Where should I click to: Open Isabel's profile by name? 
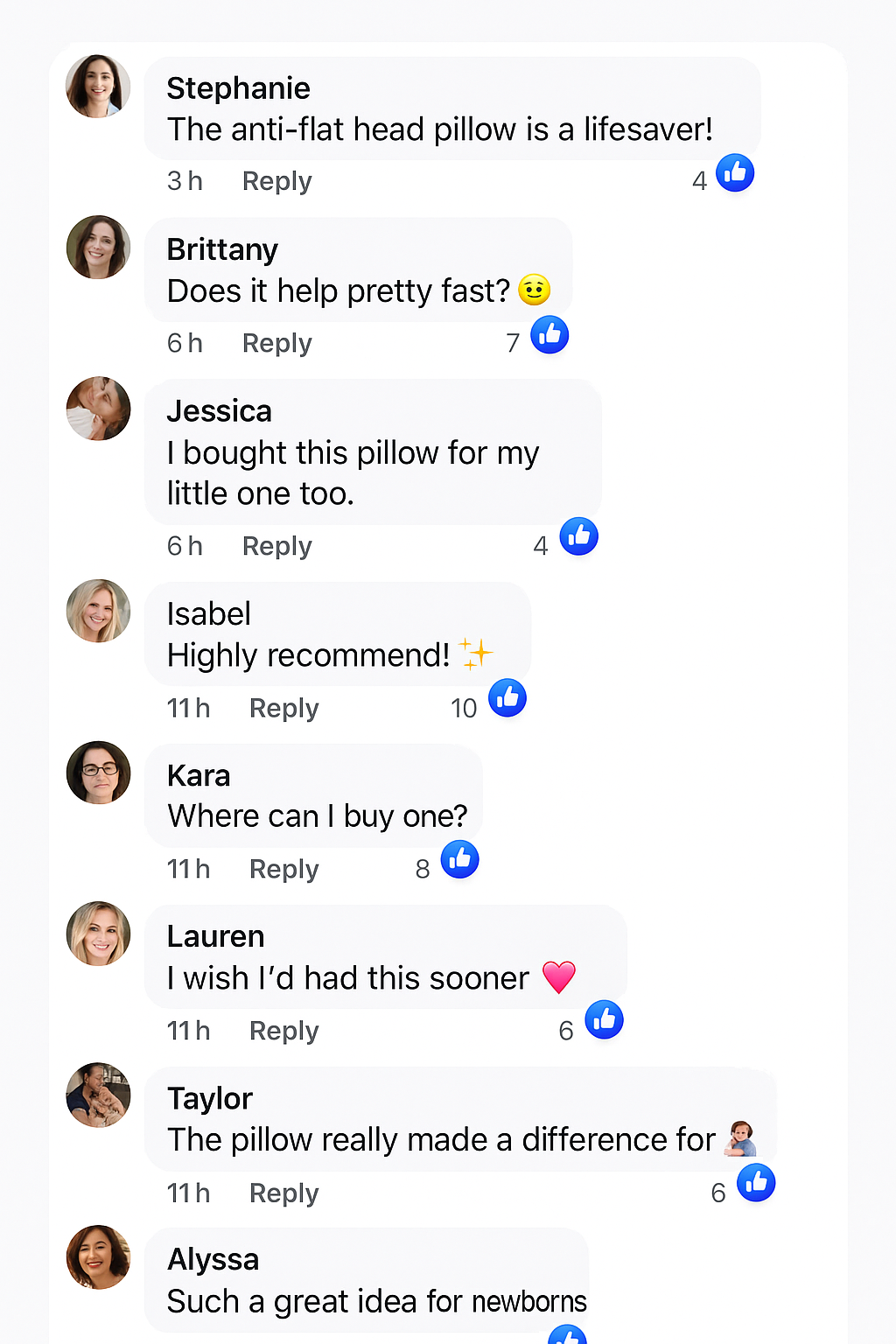pyautogui.click(x=208, y=614)
